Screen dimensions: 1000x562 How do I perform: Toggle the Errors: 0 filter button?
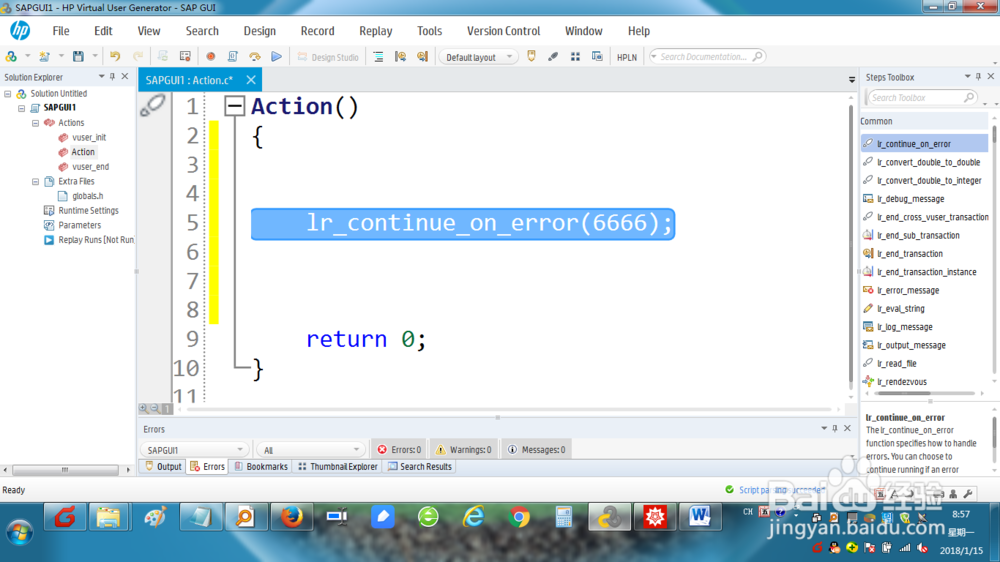(x=399, y=450)
